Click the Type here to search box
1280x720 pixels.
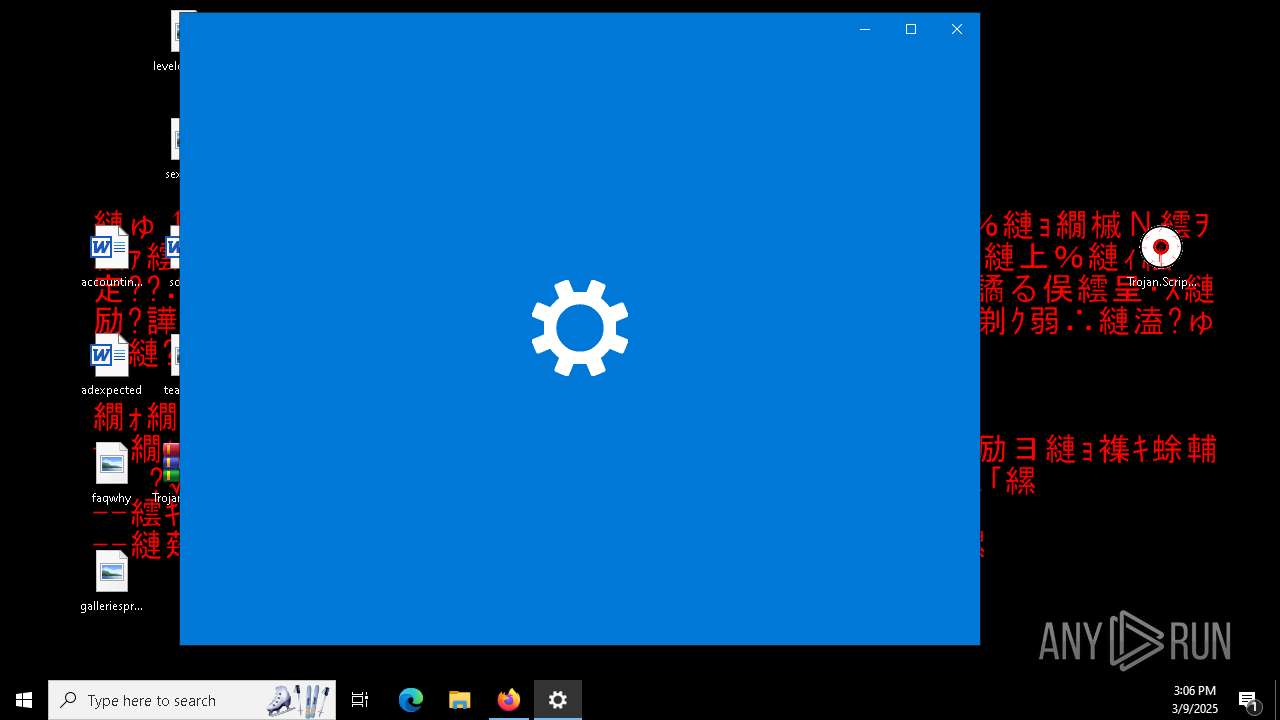click(x=192, y=700)
